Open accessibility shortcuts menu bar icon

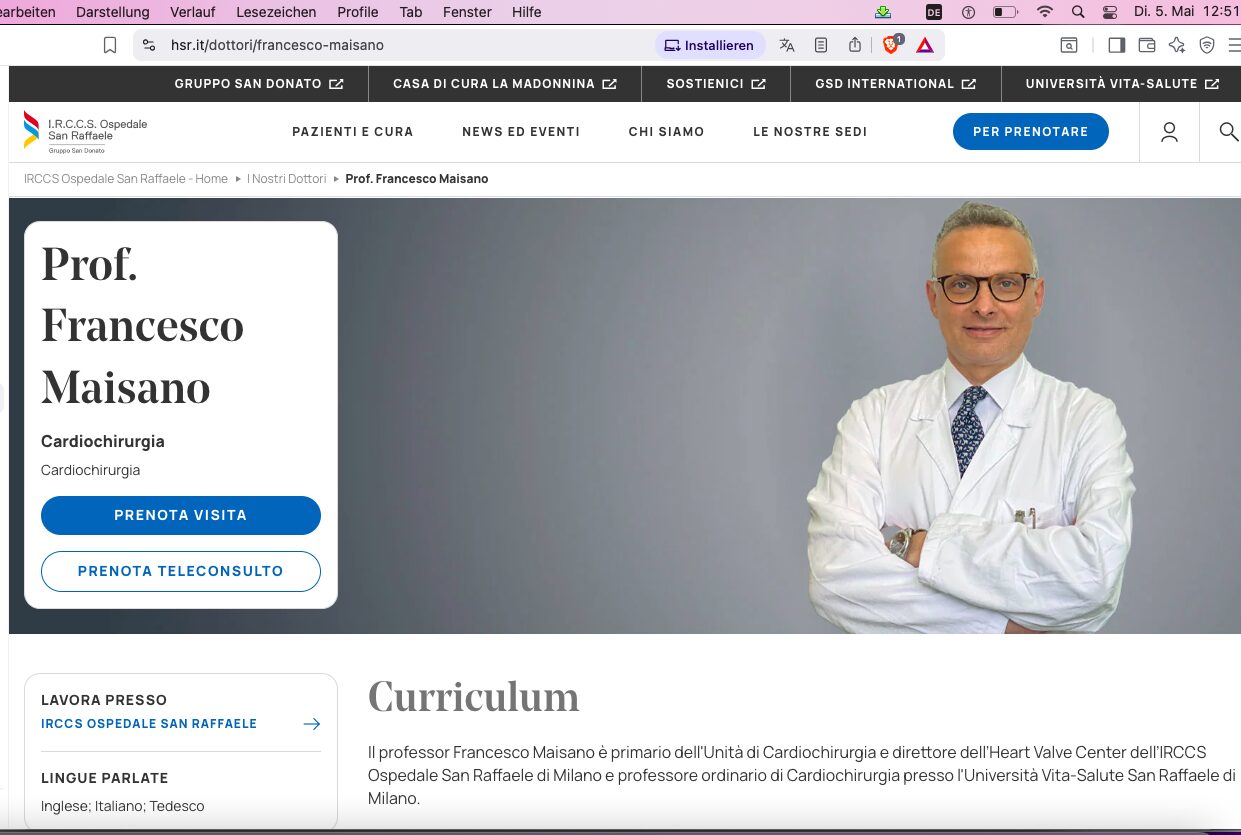pyautogui.click(x=968, y=12)
